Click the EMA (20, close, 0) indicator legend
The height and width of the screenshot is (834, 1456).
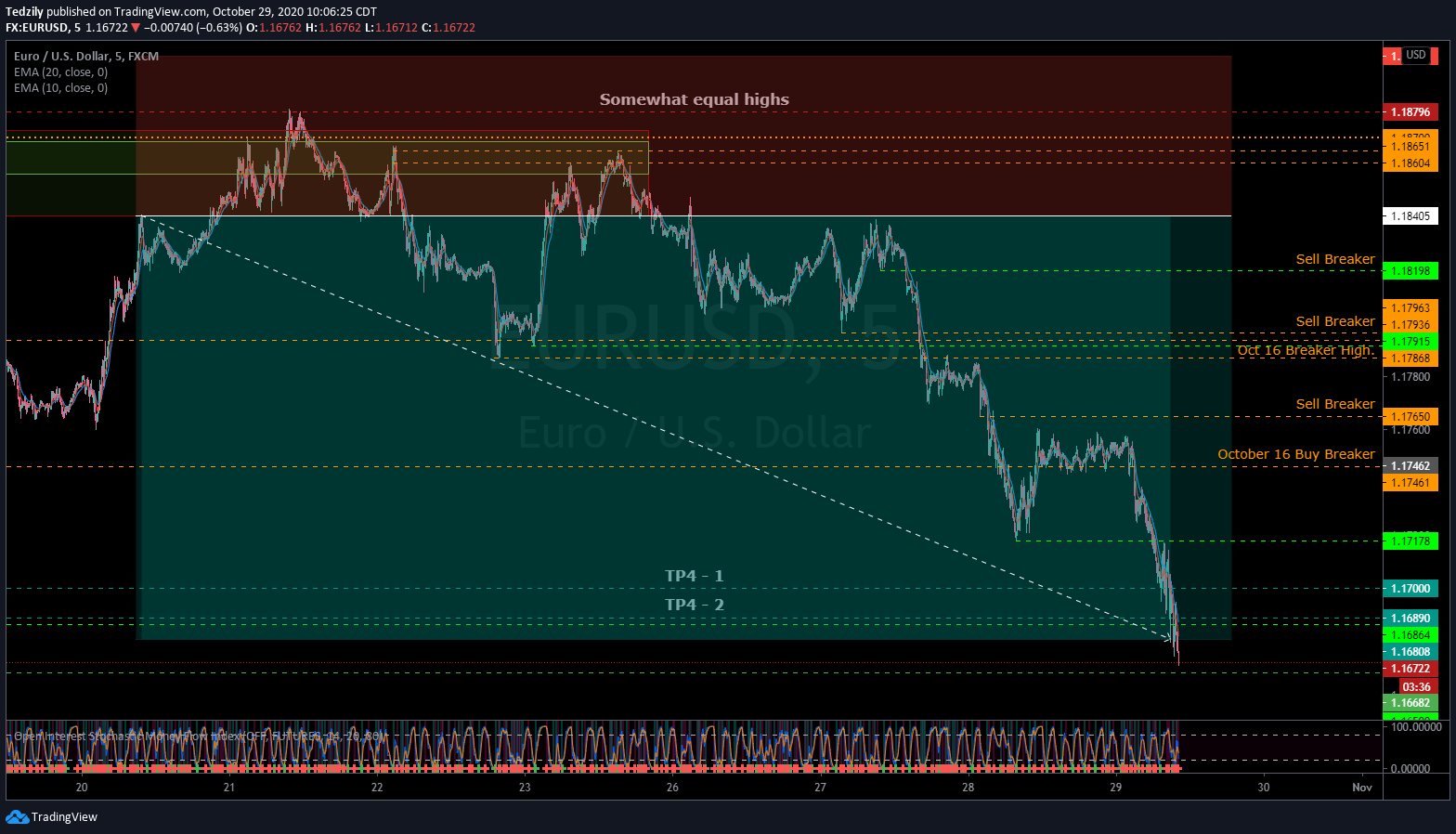click(60, 72)
